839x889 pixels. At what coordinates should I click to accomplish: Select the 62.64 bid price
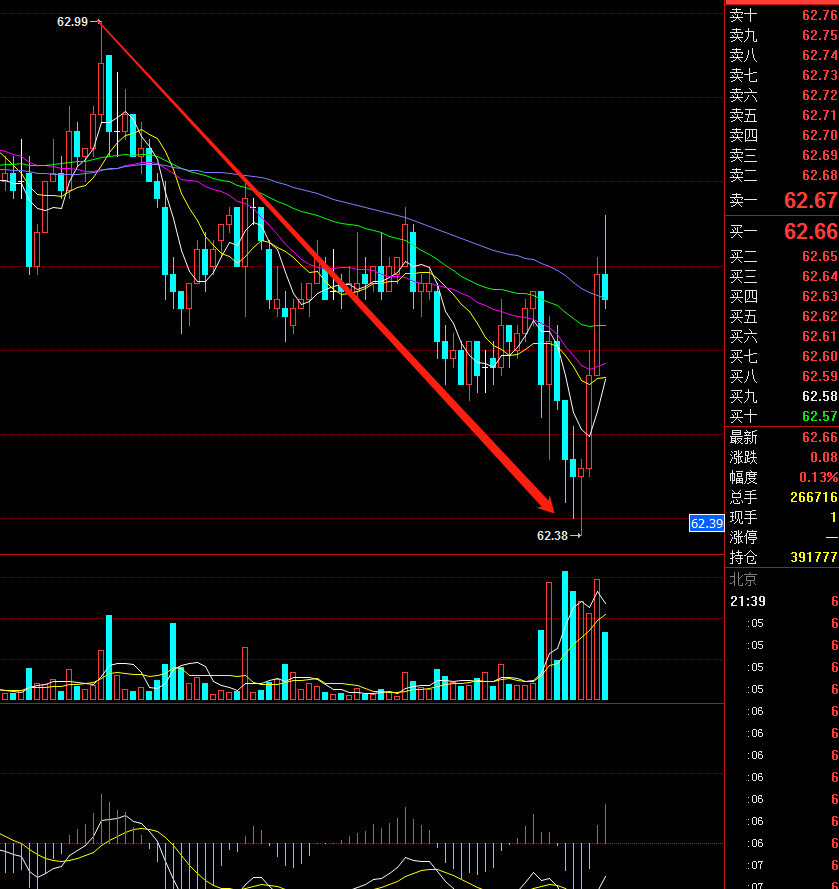point(820,276)
